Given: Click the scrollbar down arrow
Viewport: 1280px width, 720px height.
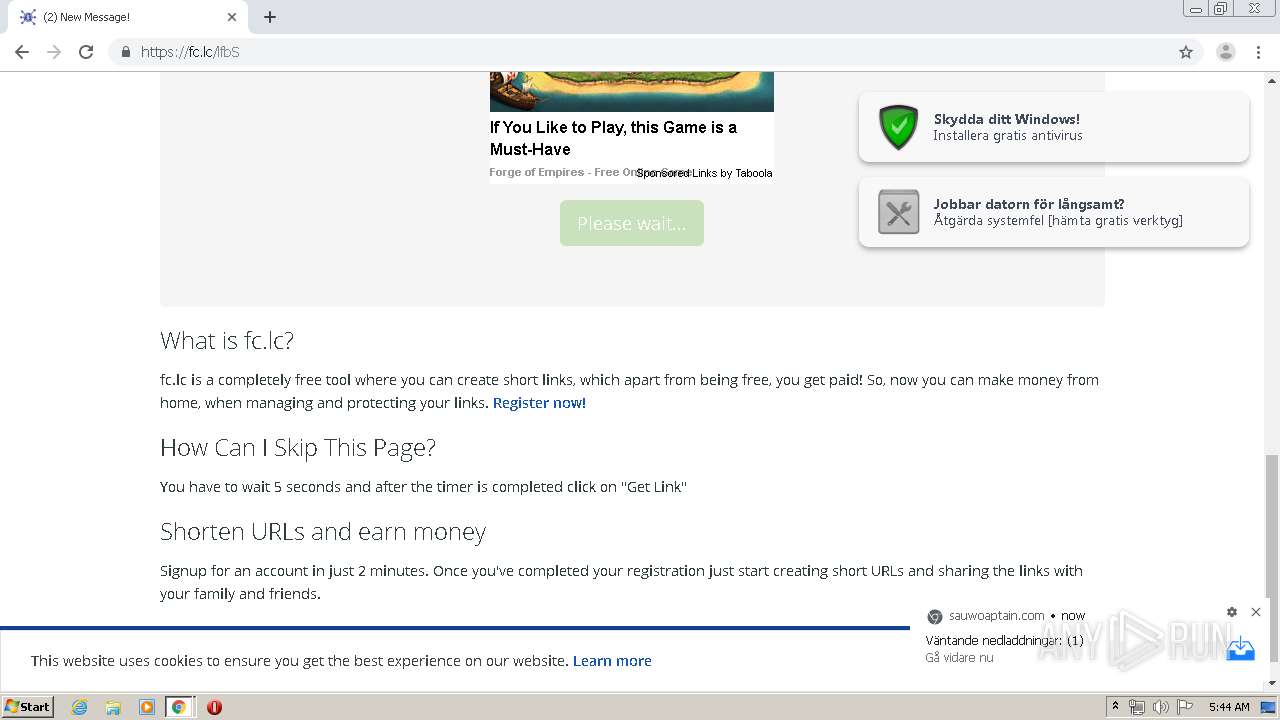Looking at the screenshot, I should pos(1271,684).
